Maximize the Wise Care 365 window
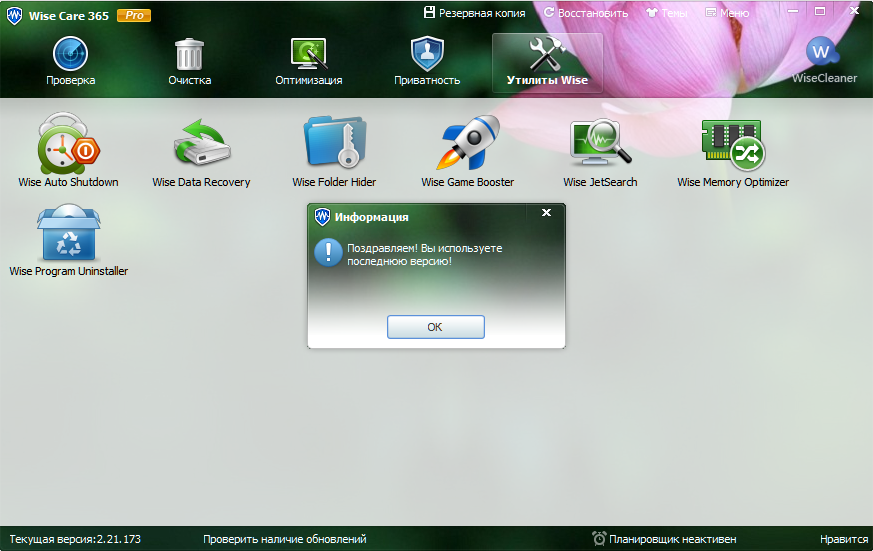Image resolution: width=873 pixels, height=551 pixels. click(x=820, y=11)
